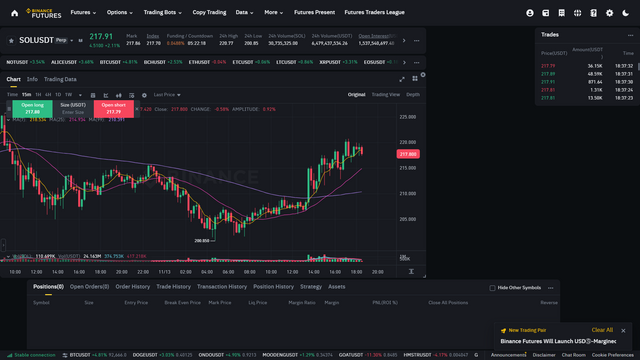Open the More dropdown menu
The image size is (640, 360).
[273, 13]
